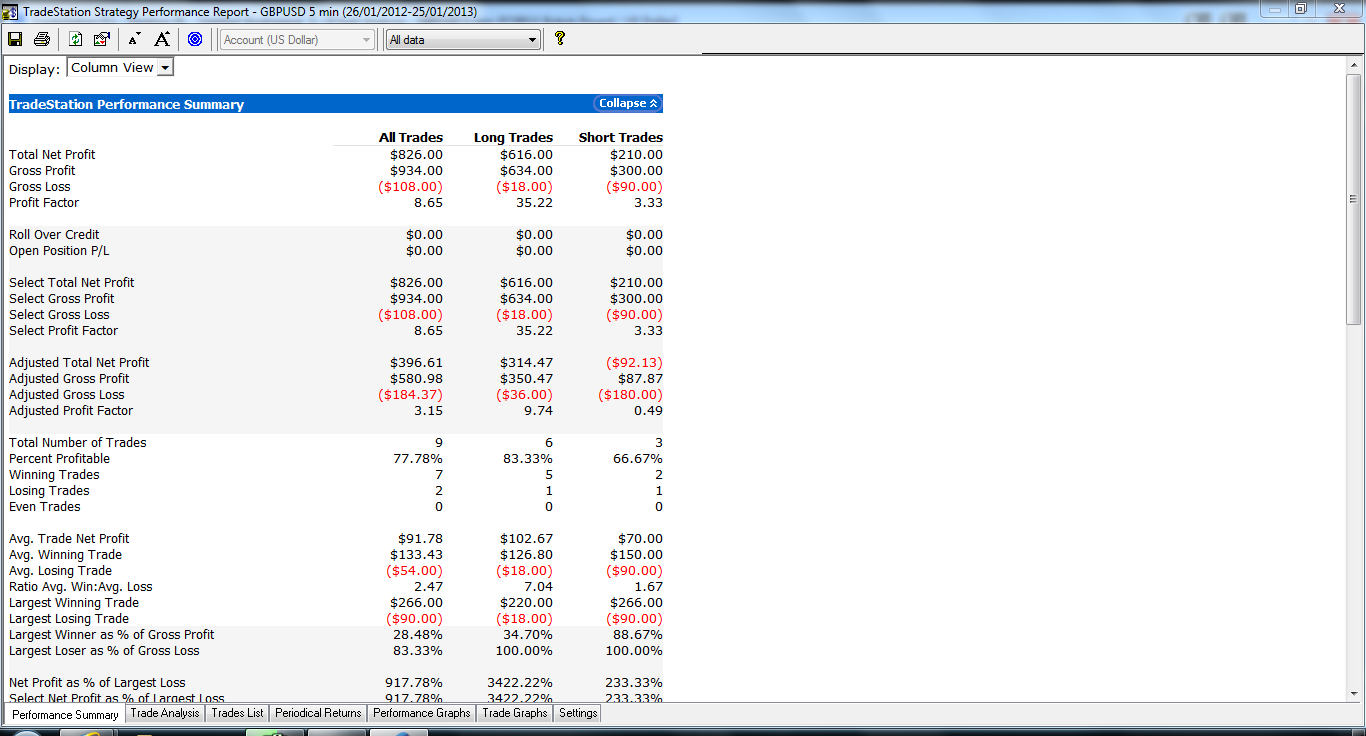This screenshot has width=1366, height=736.
Task: View the Trade Graphs tab
Action: [515, 713]
